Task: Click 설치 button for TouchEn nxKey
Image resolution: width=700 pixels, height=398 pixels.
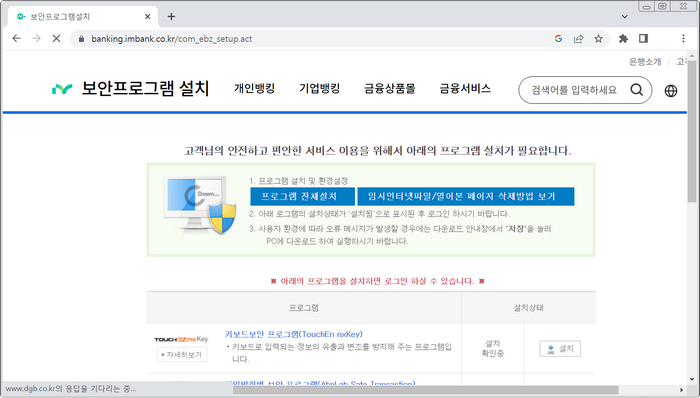Action: pos(560,348)
